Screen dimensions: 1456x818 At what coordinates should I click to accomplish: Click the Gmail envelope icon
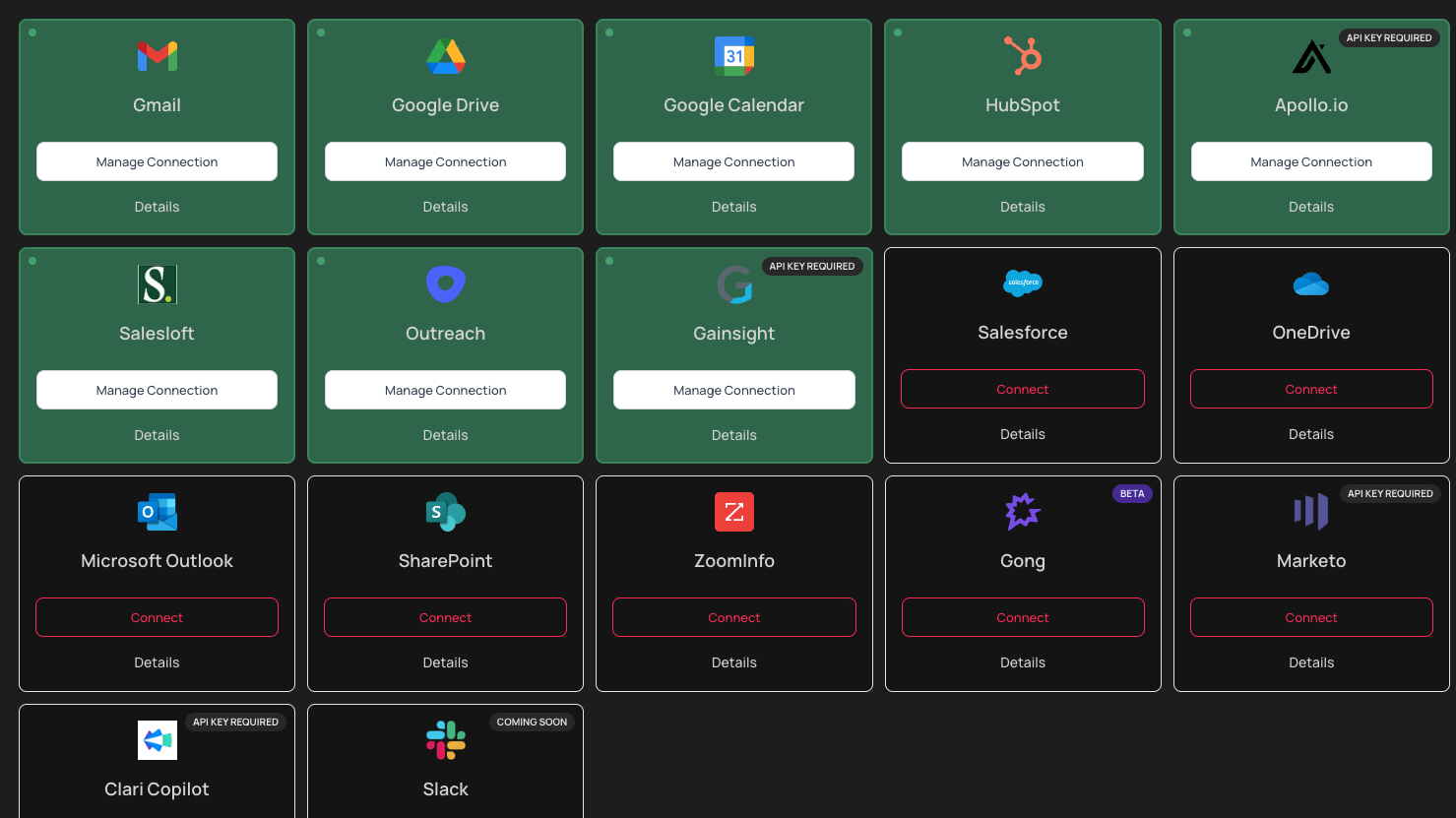157,56
